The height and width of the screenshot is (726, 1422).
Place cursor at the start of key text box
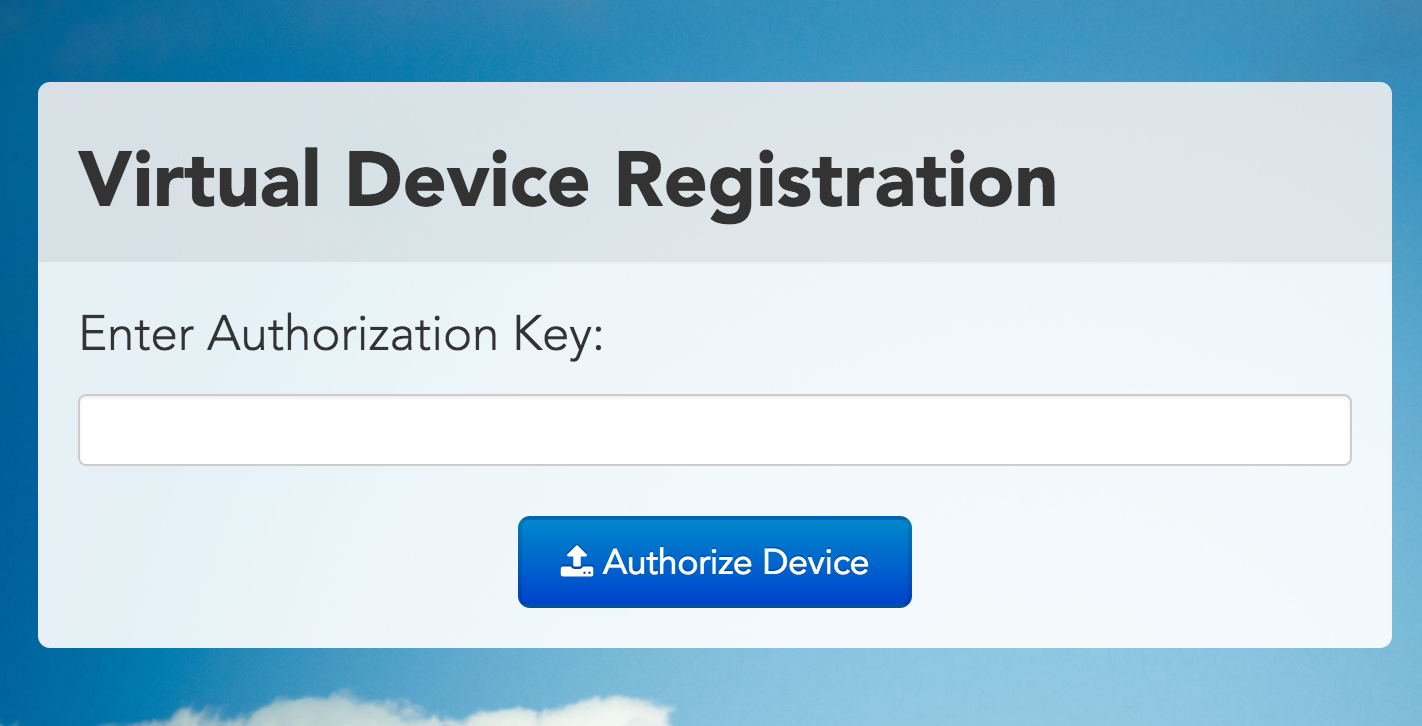(x=92, y=430)
